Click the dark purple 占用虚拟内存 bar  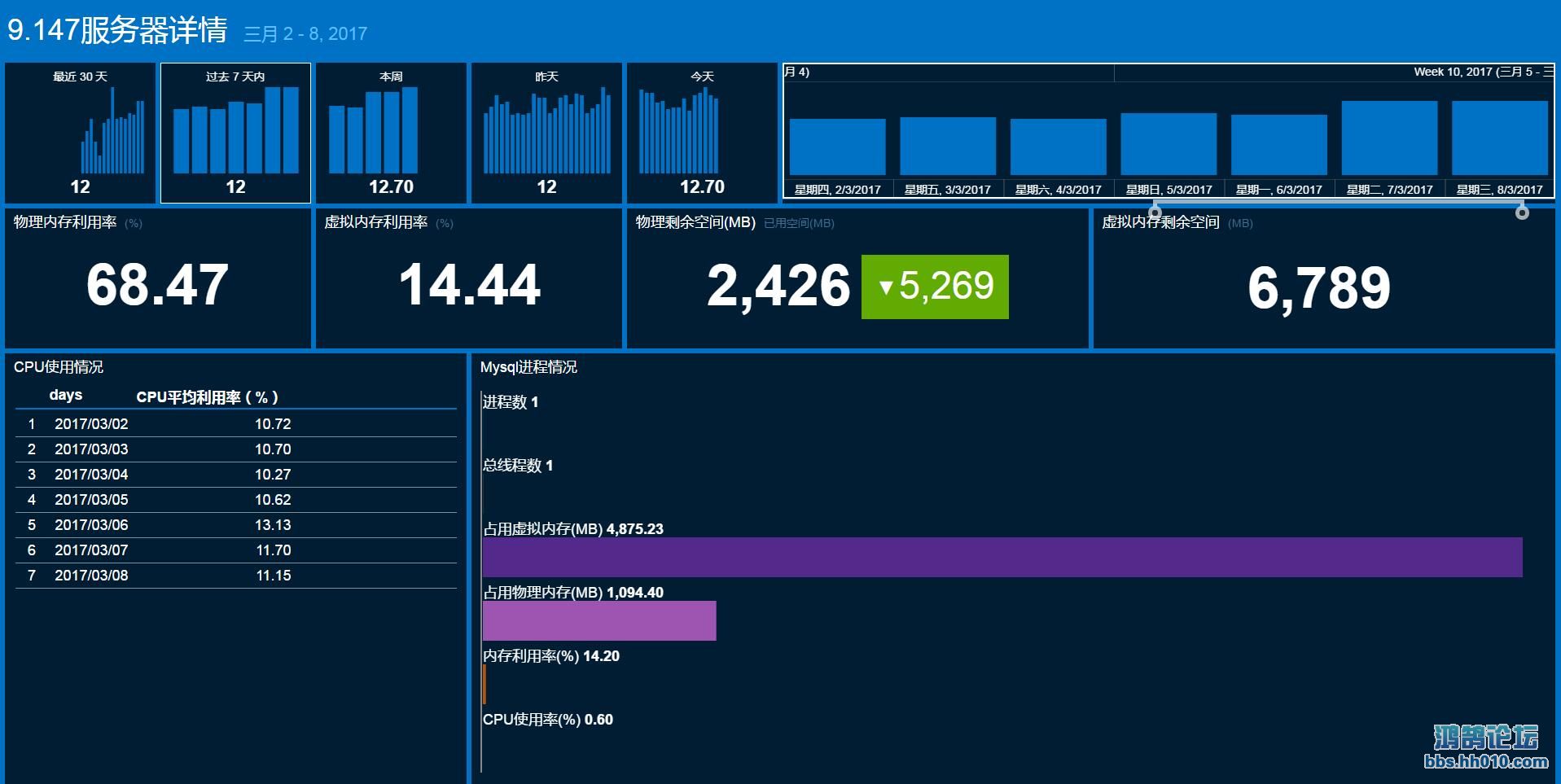click(x=1002, y=558)
